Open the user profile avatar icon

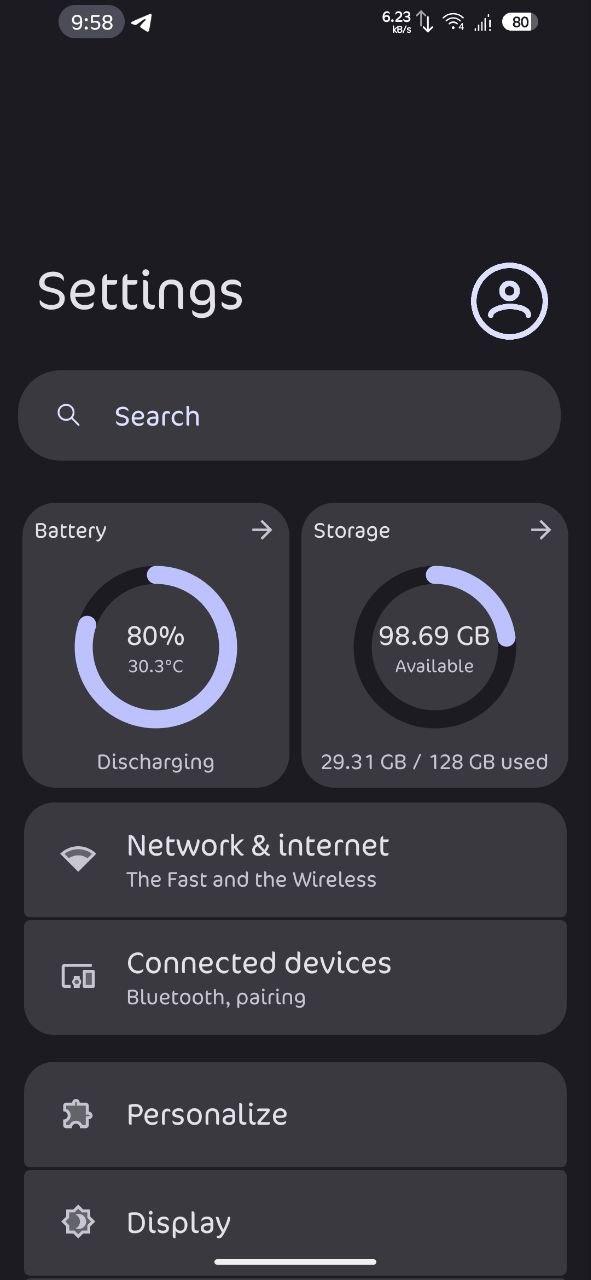[510, 301]
